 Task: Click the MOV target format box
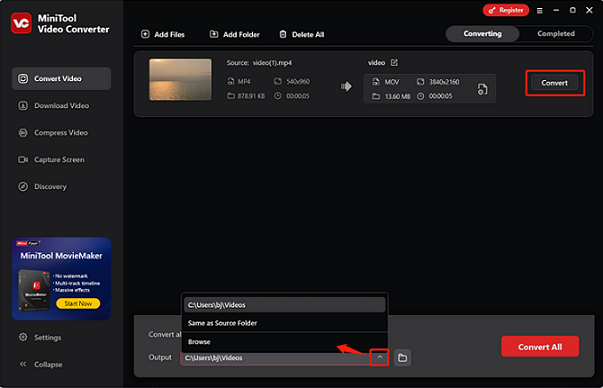pos(430,89)
